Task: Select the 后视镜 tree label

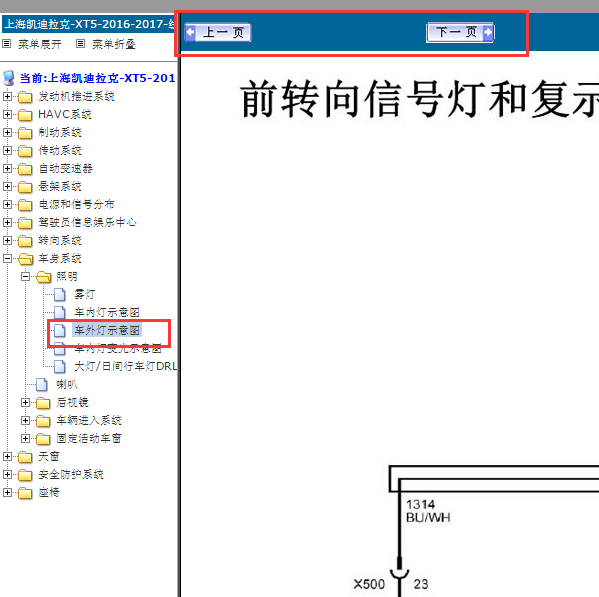Action: click(72, 402)
